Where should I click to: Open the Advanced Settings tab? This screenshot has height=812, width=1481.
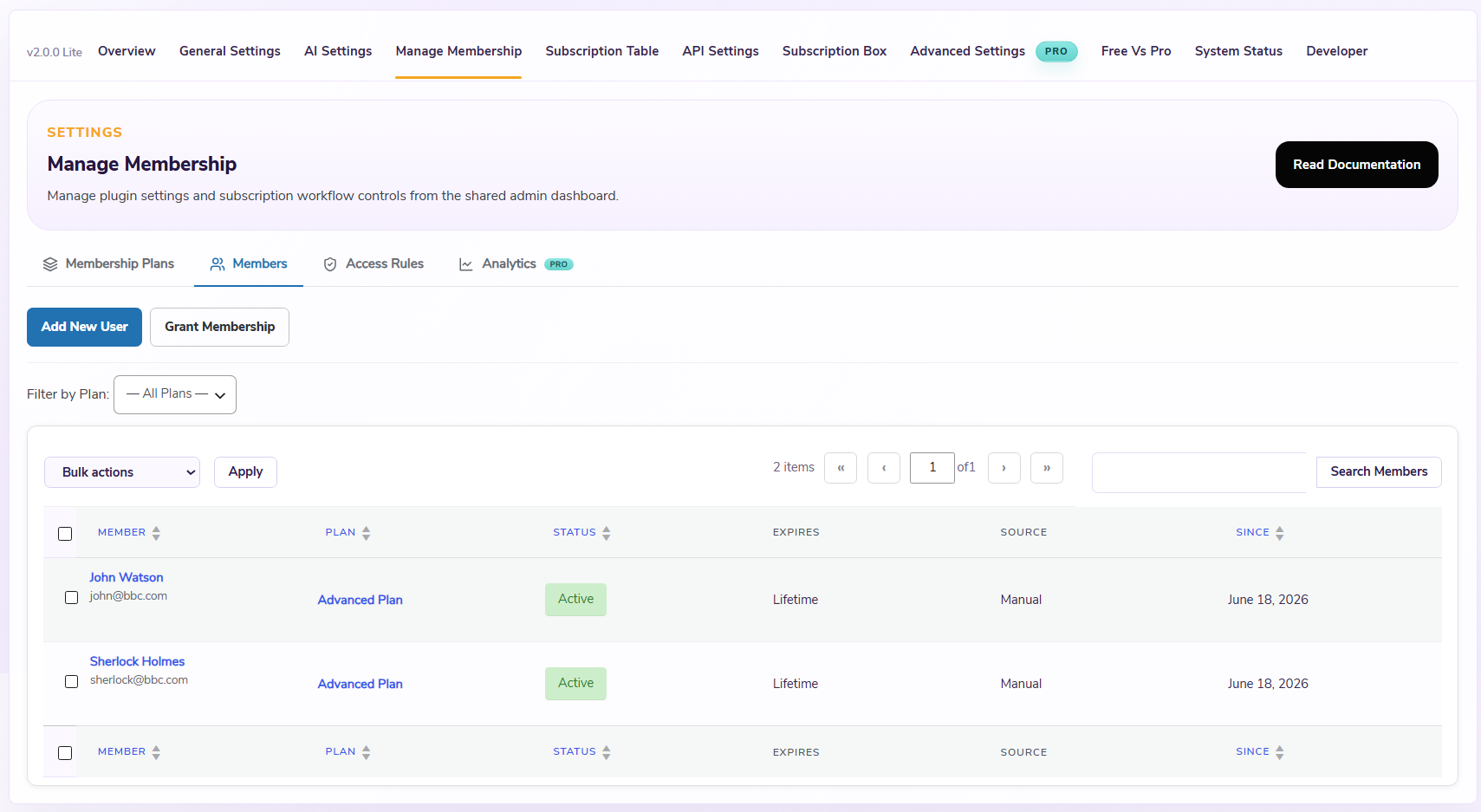pos(967,51)
